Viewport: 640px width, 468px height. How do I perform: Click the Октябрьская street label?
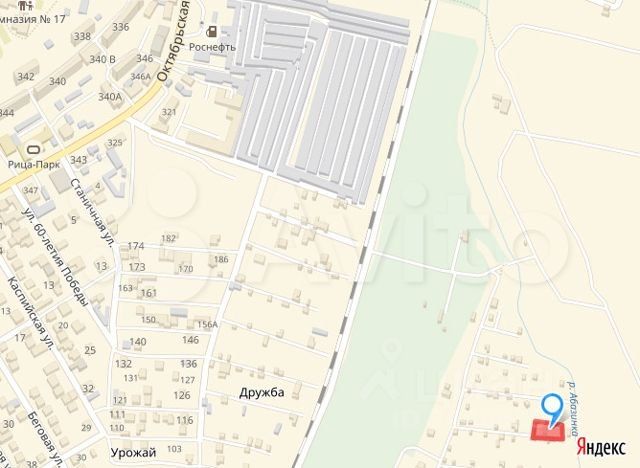pyautogui.click(x=174, y=41)
